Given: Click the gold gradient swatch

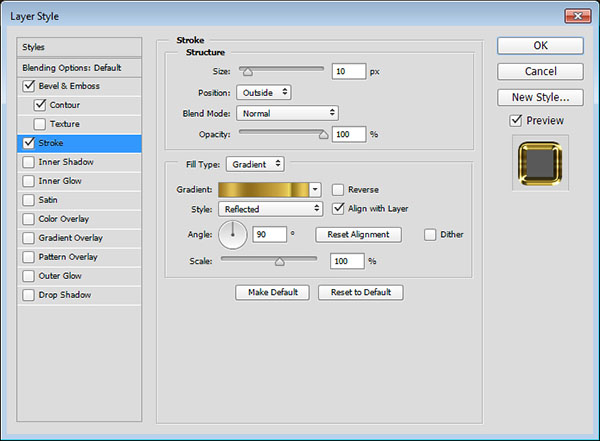Looking at the screenshot, I should click(x=264, y=188).
